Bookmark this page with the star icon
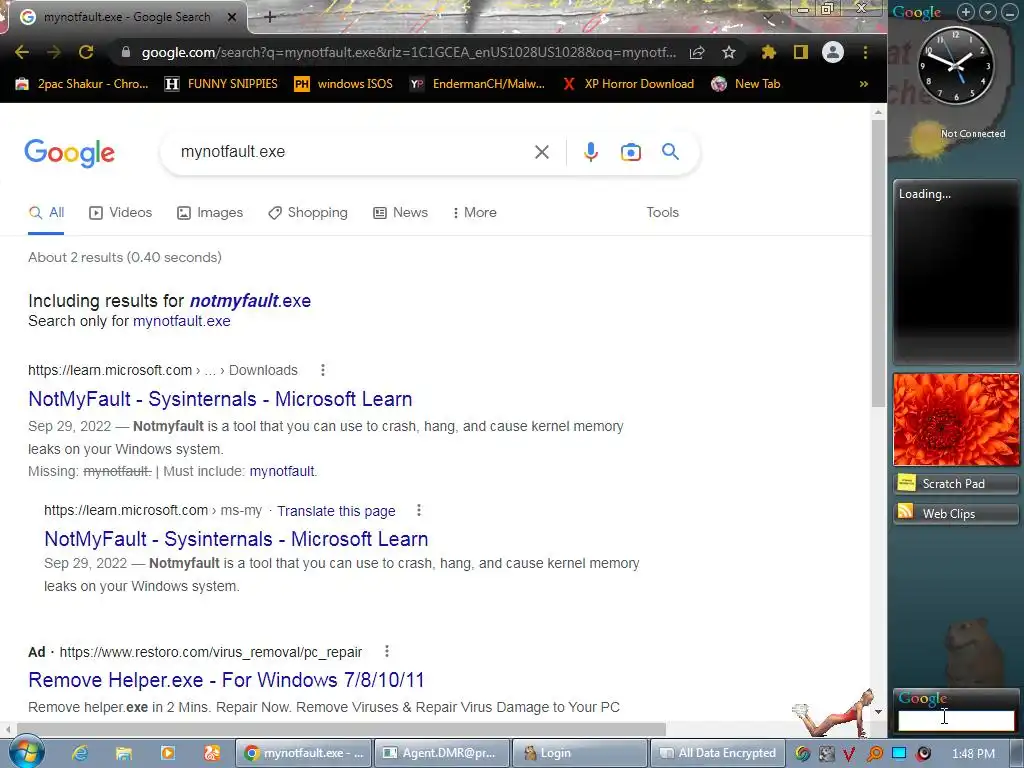 point(729,52)
